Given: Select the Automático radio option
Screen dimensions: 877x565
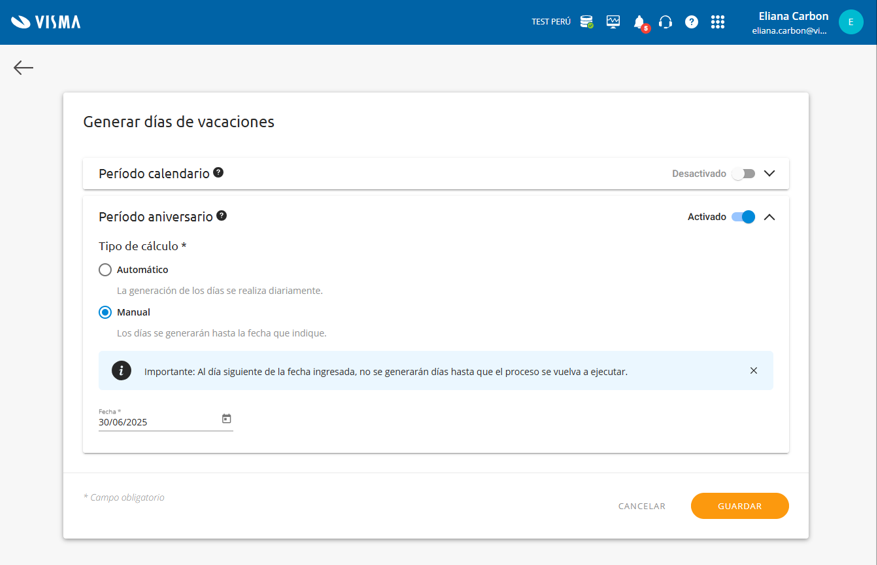Looking at the screenshot, I should click(105, 270).
